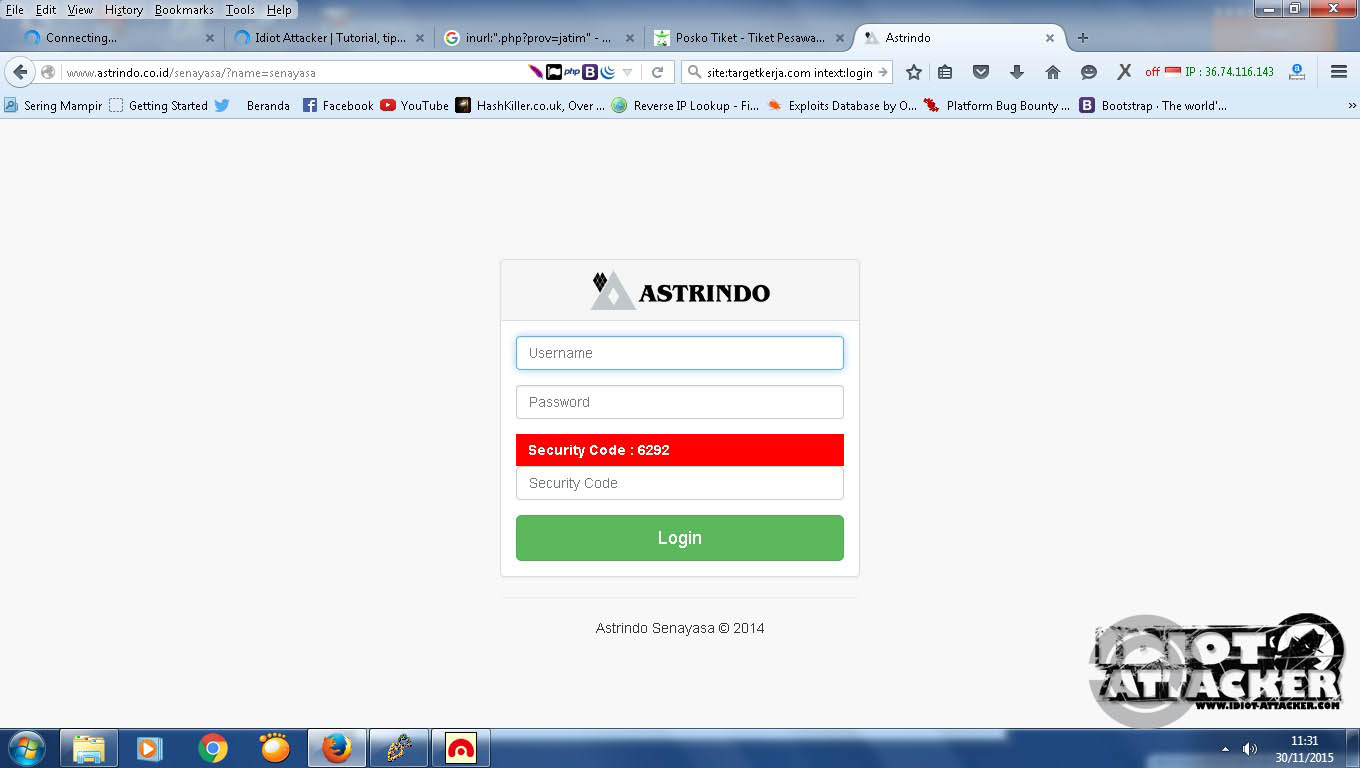Open the Facebook bookmark

point(337,105)
